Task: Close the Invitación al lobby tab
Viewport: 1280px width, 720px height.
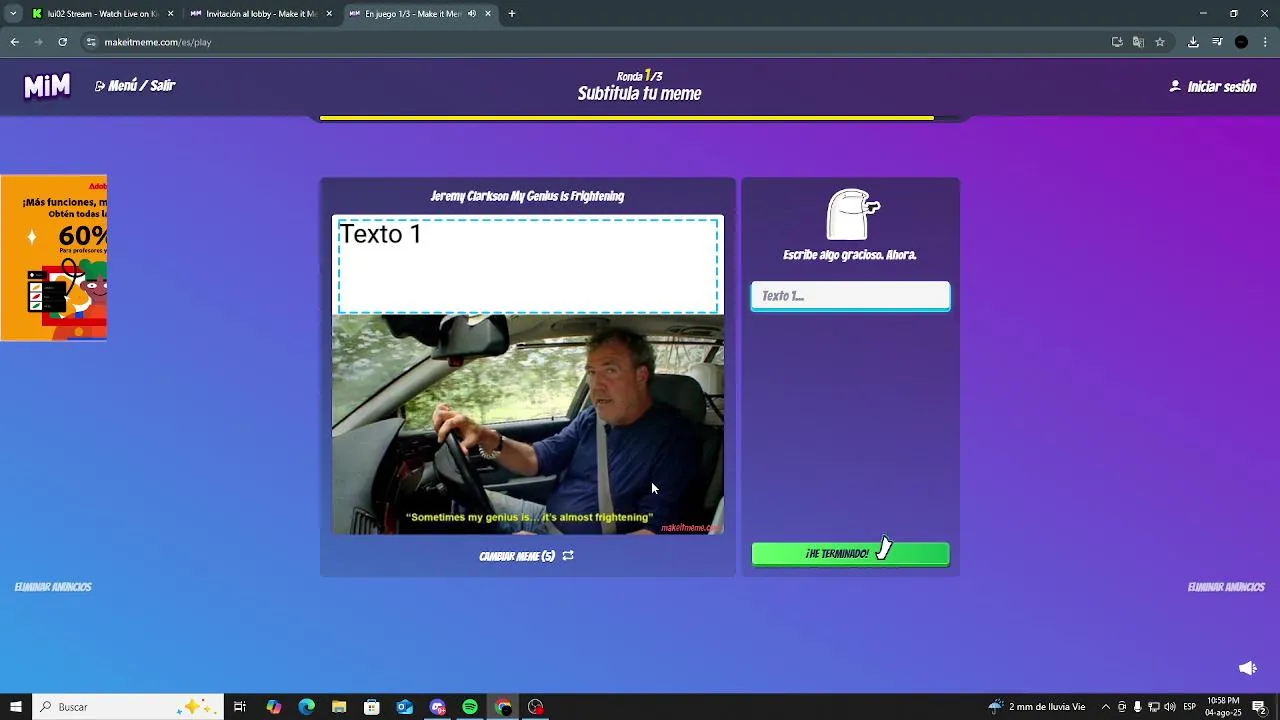Action: pos(329,14)
